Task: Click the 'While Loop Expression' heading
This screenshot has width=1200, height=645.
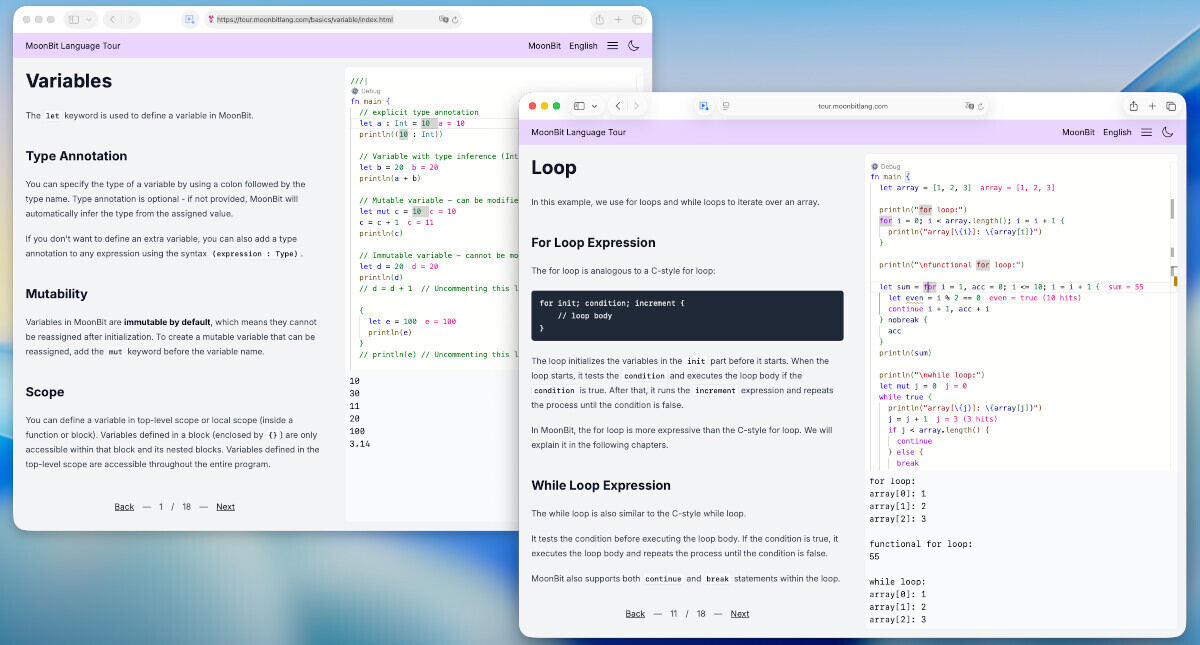Action: 601,485
